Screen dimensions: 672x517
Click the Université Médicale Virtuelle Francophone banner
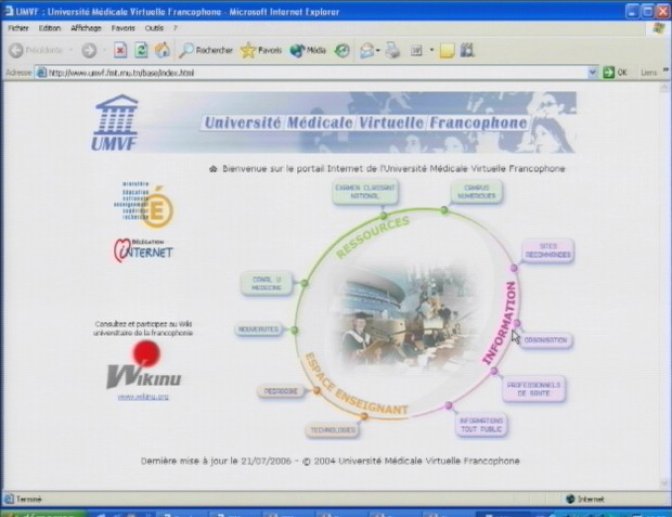pyautogui.click(x=366, y=123)
